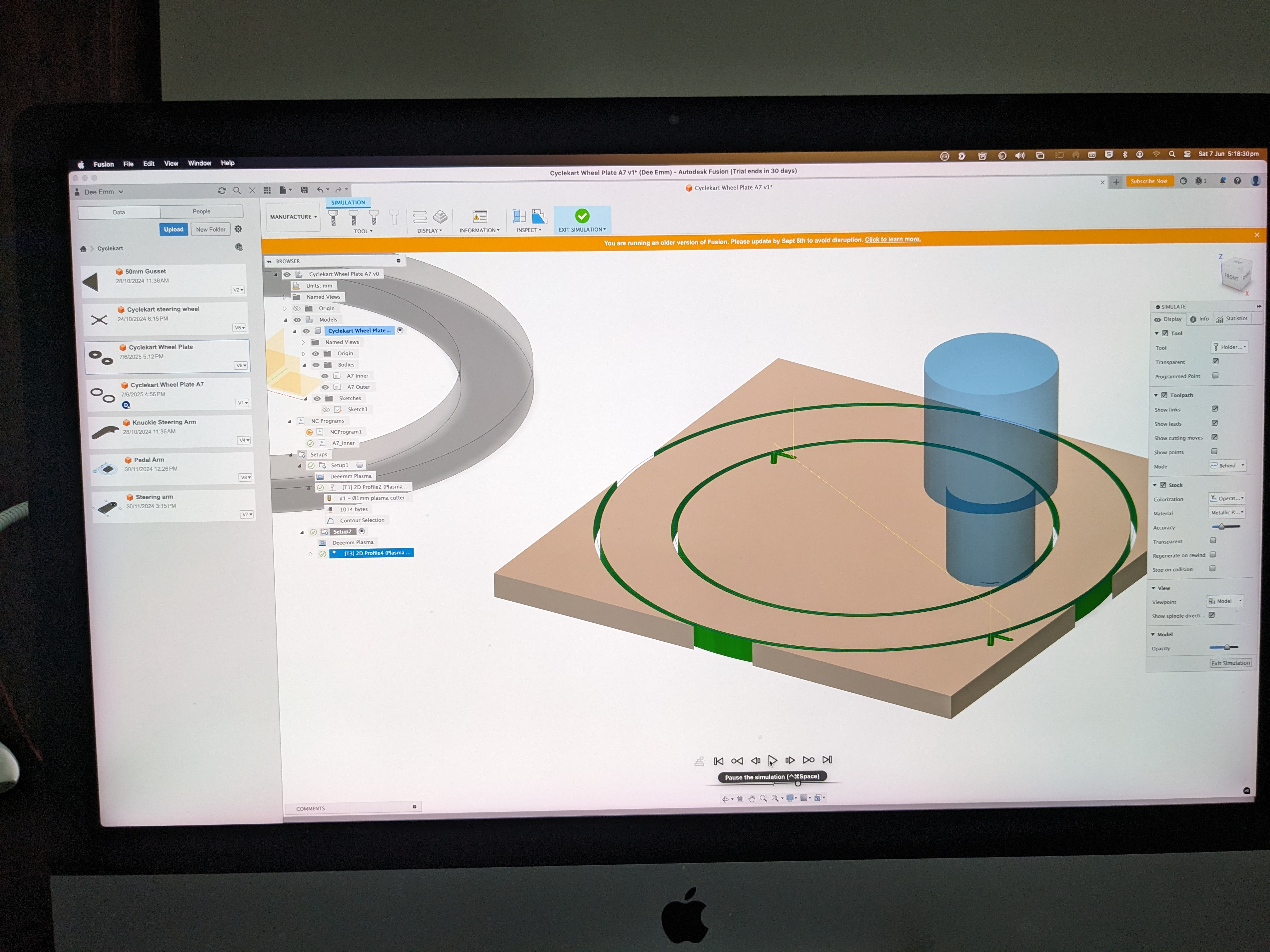Open the Manufacture workspace dropdown
The width and height of the screenshot is (1270, 952).
293,217
